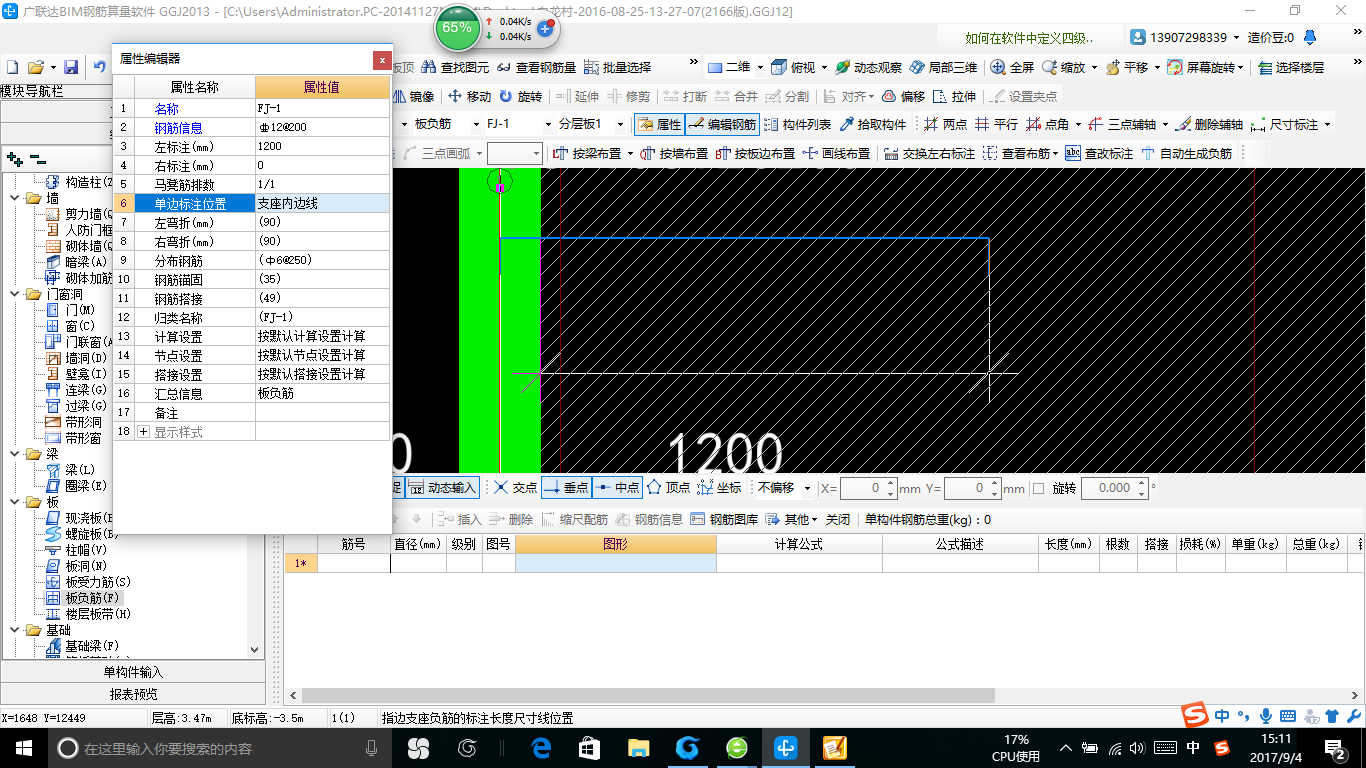Open the 分层板1 layer dropdown
The width and height of the screenshot is (1366, 768).
click(621, 124)
